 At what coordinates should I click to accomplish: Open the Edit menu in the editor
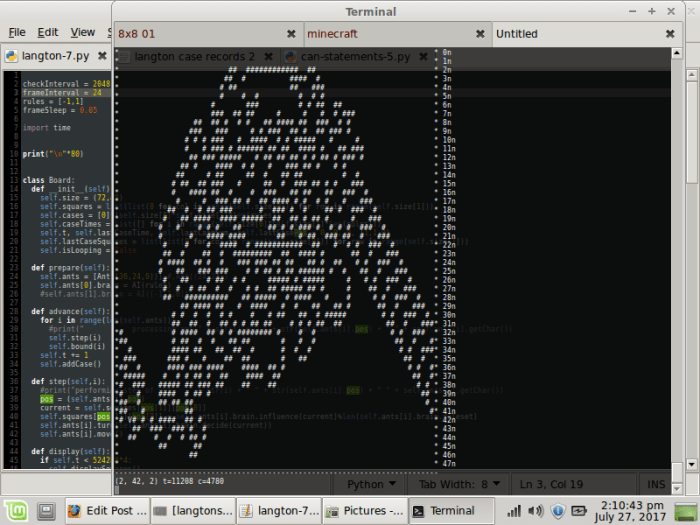click(x=48, y=32)
